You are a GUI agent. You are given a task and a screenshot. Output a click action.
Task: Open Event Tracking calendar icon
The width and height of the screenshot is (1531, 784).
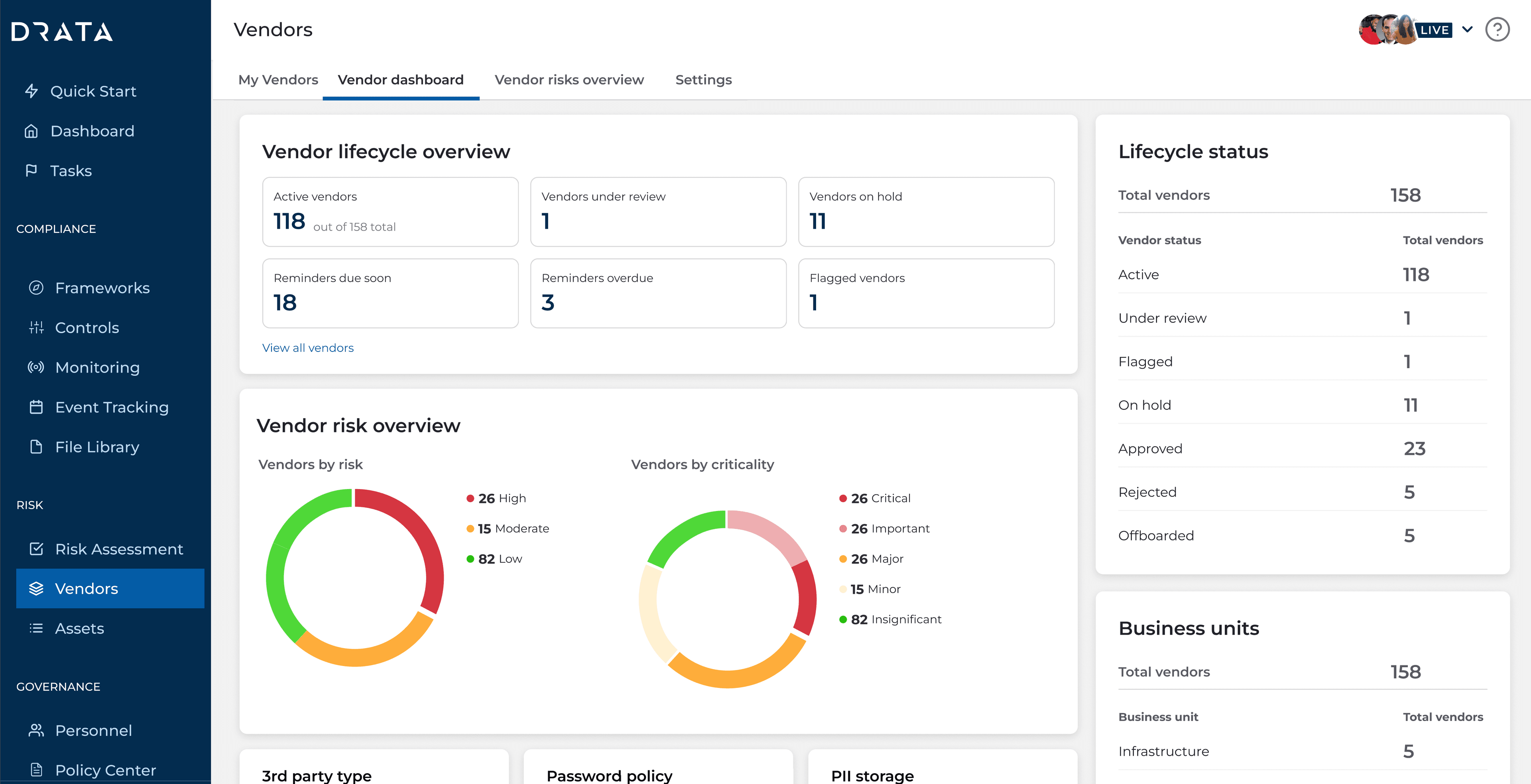click(x=36, y=407)
